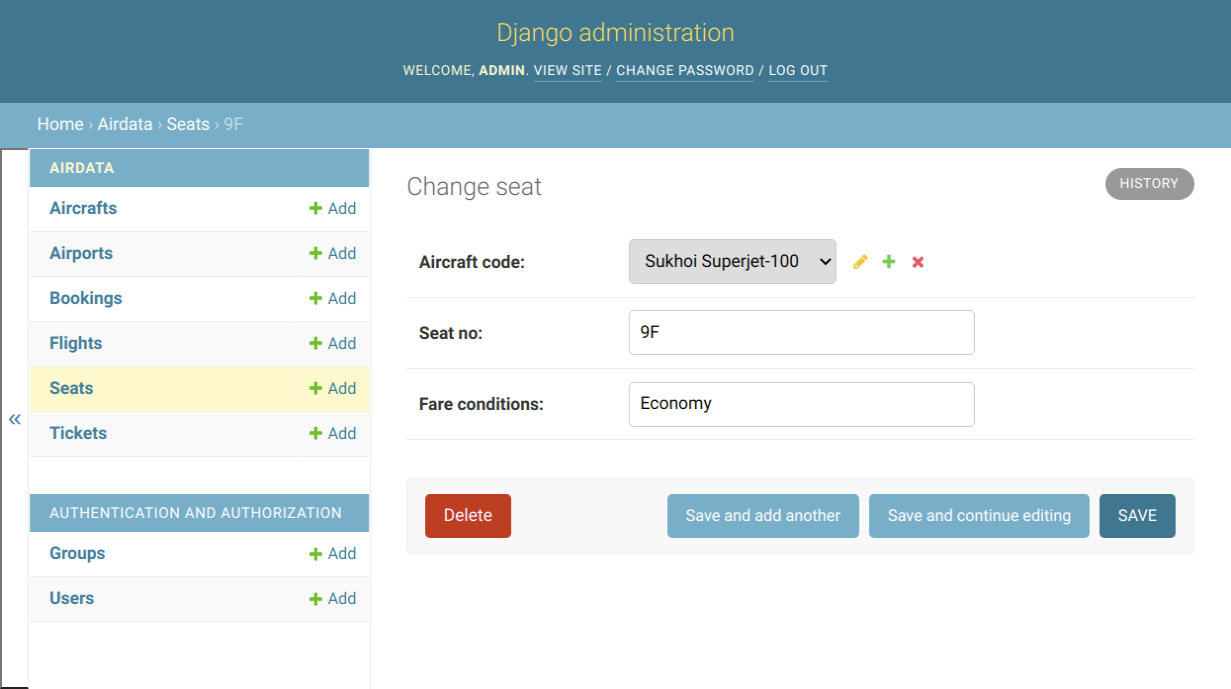
Task: Click the Add icon next to Bookings
Action: 332,298
